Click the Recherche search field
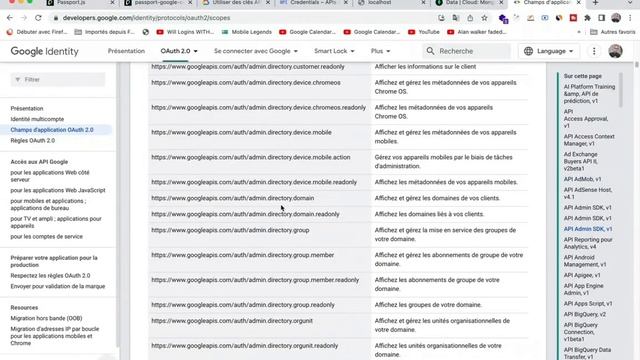Screen dimensions: 640x360 point(467,51)
